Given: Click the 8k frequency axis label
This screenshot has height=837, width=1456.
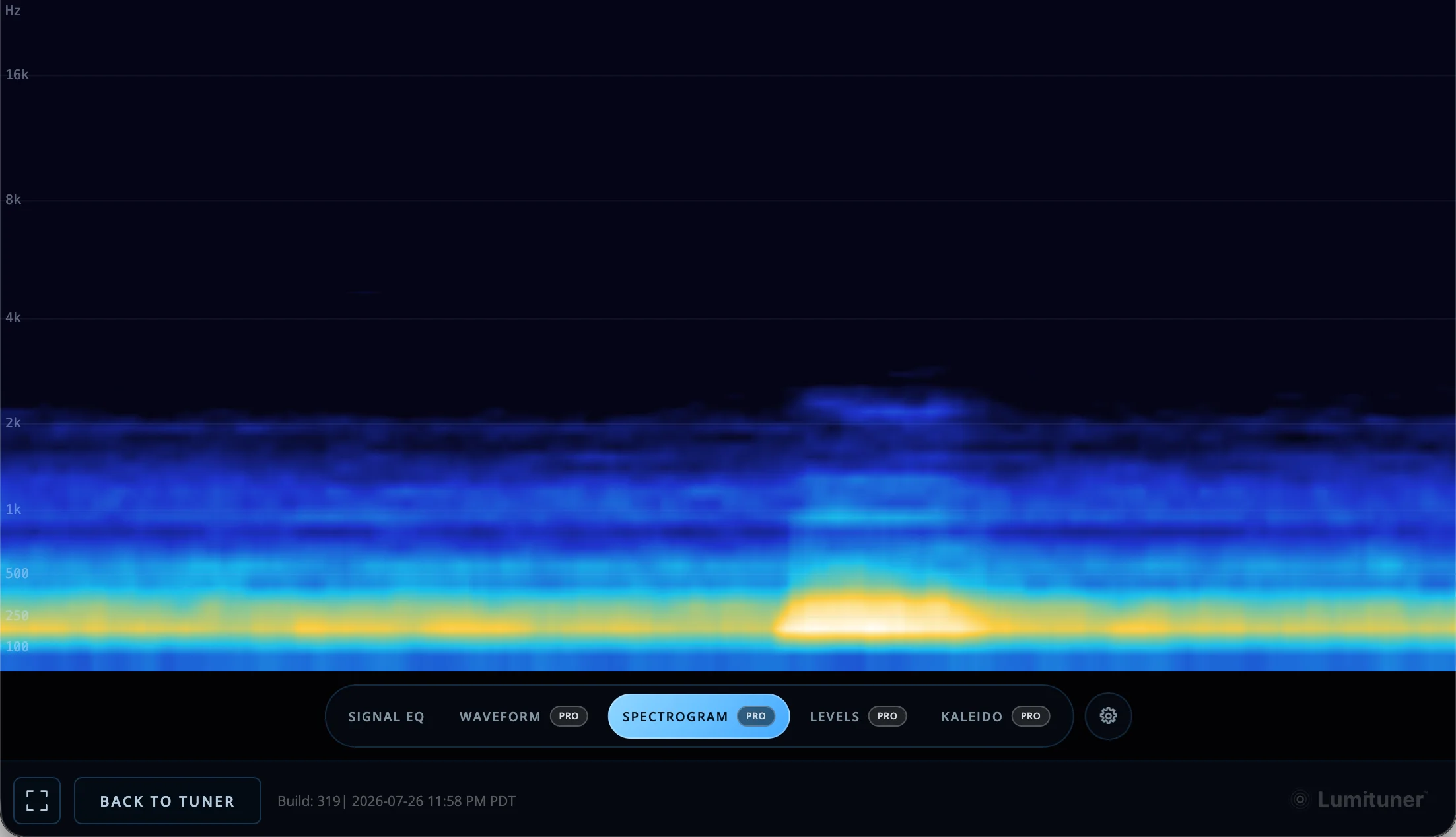Looking at the screenshot, I should pos(13,200).
